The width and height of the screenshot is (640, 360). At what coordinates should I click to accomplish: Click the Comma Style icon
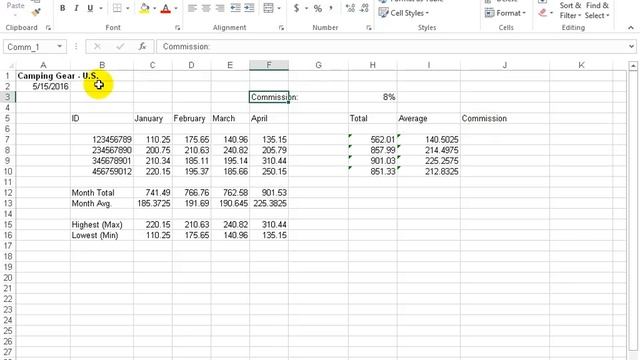point(331,8)
